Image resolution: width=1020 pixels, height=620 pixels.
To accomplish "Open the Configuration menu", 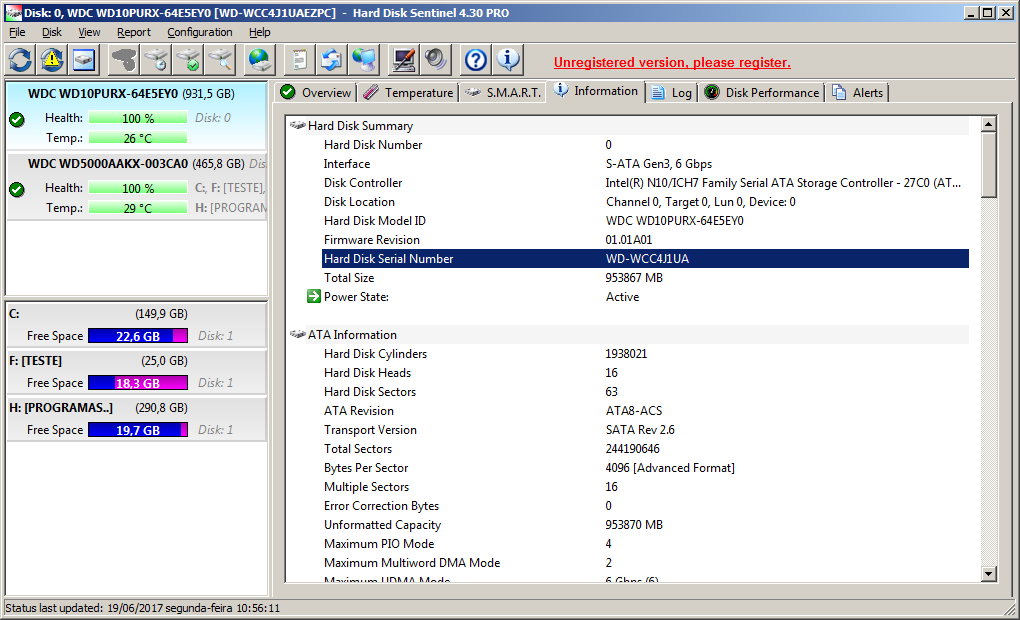I will (x=200, y=32).
